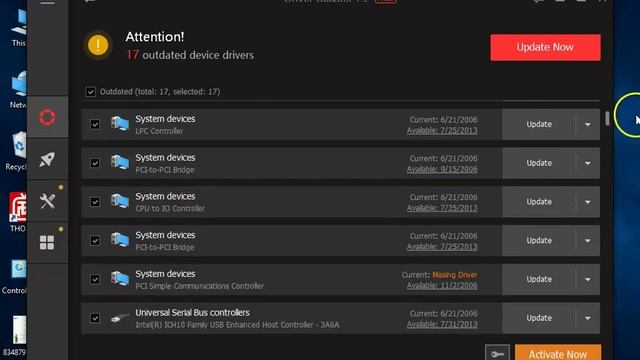The height and width of the screenshot is (360, 640).
Task: Open the Available 9/15/2006 link
Action: pos(442,169)
